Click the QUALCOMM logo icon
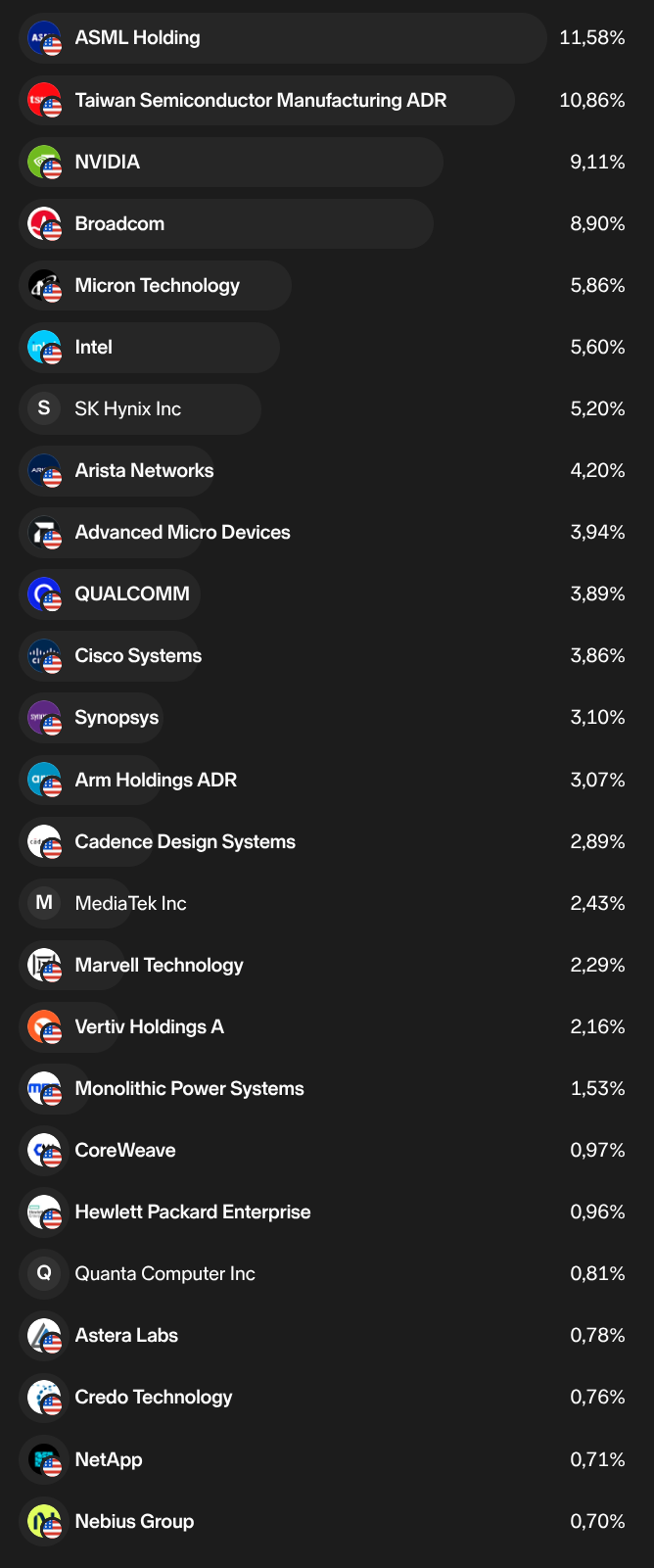Viewport: 654px width, 1568px height. click(x=44, y=594)
